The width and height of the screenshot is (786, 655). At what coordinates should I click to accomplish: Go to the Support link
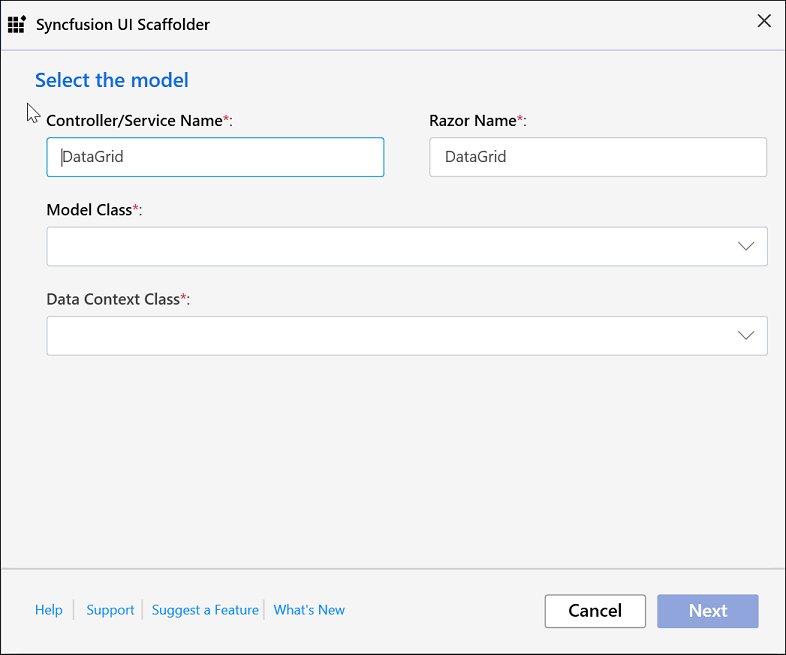pos(110,610)
